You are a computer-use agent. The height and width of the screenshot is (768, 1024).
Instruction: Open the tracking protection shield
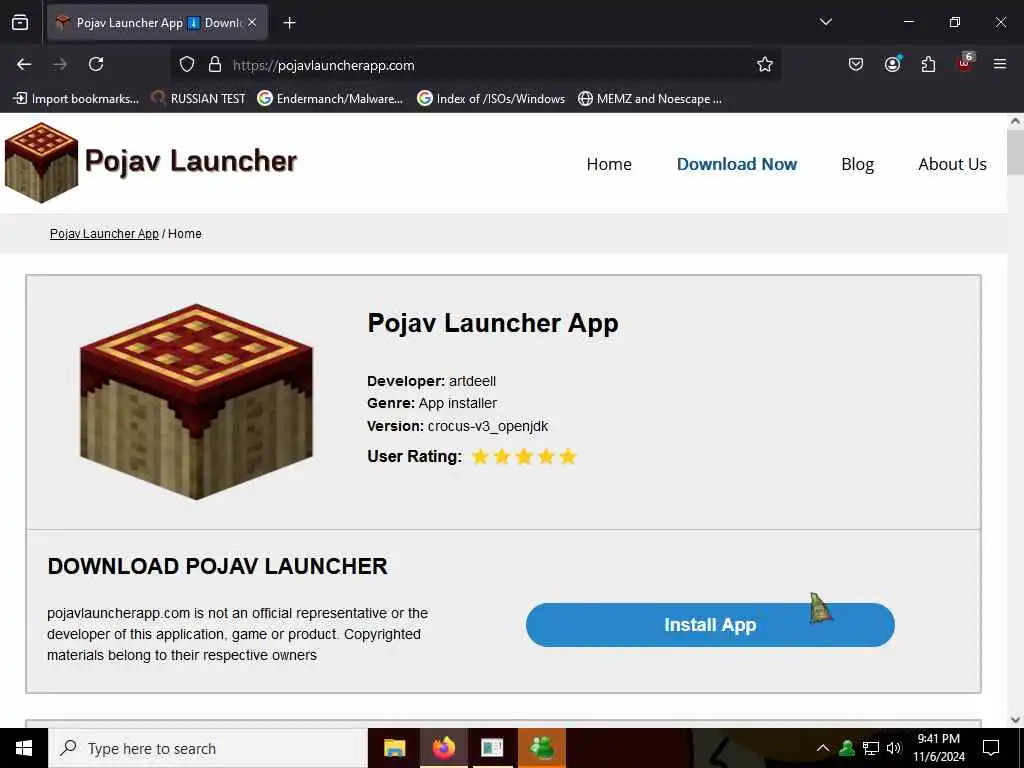pyautogui.click(x=187, y=65)
